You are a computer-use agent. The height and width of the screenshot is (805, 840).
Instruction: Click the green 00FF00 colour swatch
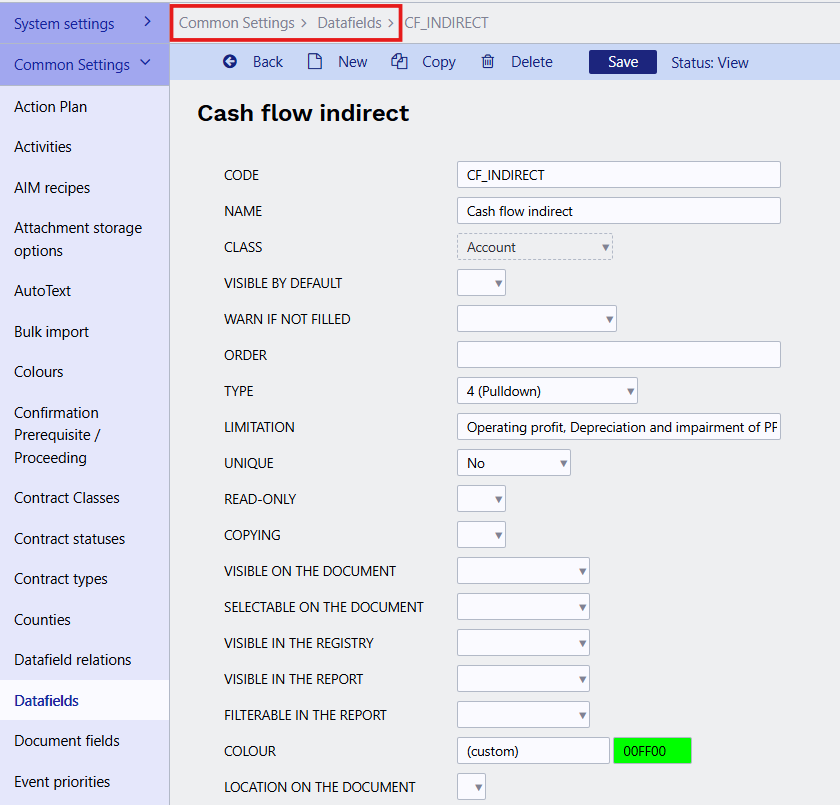652,751
